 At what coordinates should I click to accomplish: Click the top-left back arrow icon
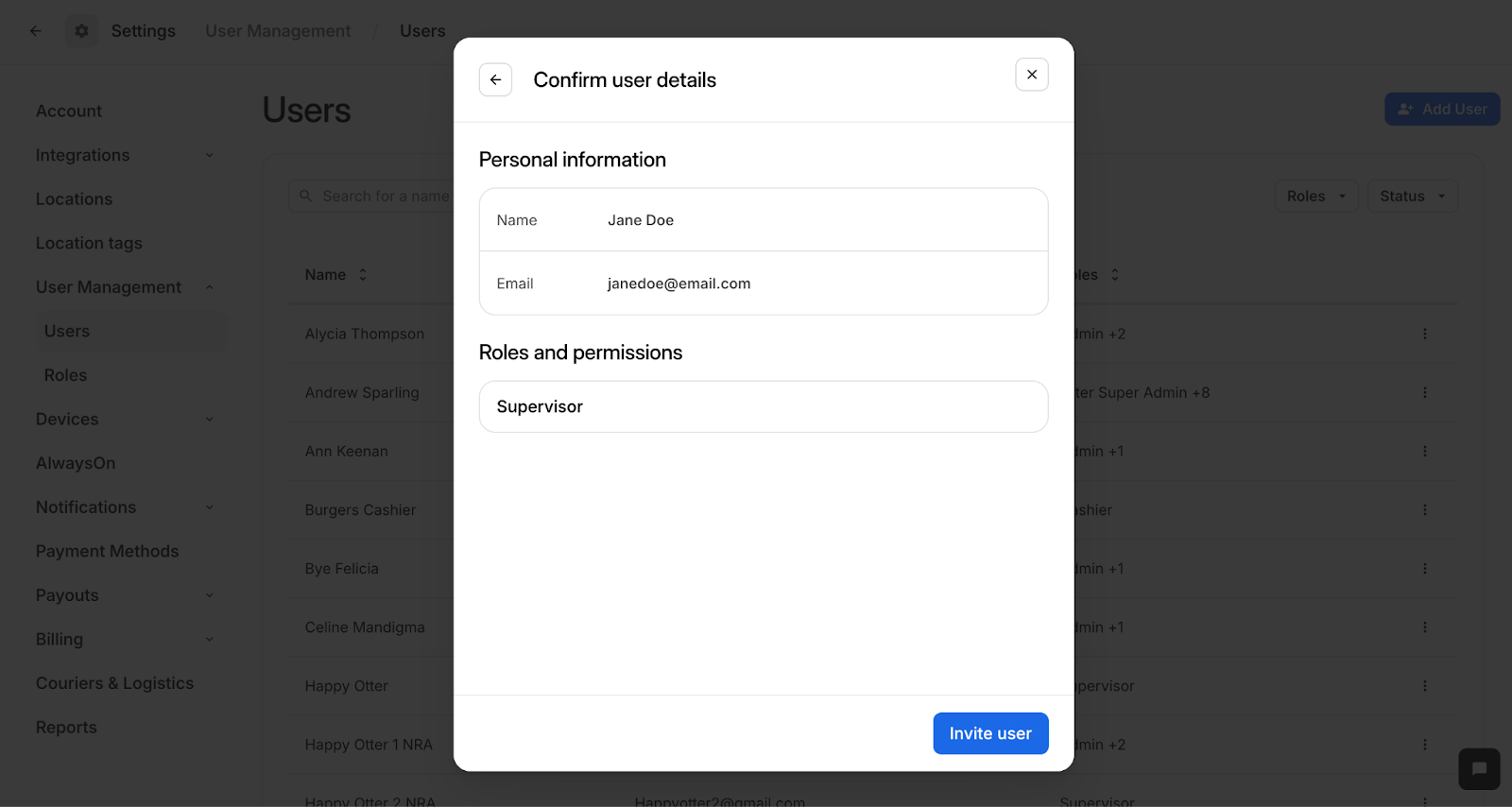(36, 31)
